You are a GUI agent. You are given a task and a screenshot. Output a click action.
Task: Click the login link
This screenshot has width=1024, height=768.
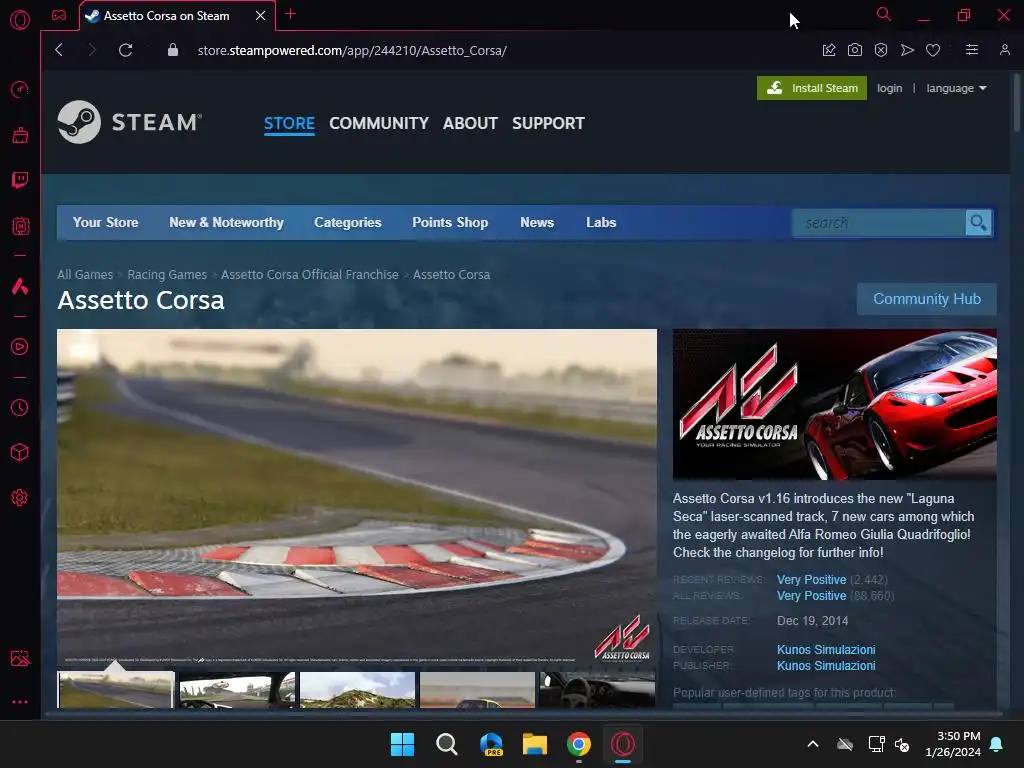click(889, 88)
